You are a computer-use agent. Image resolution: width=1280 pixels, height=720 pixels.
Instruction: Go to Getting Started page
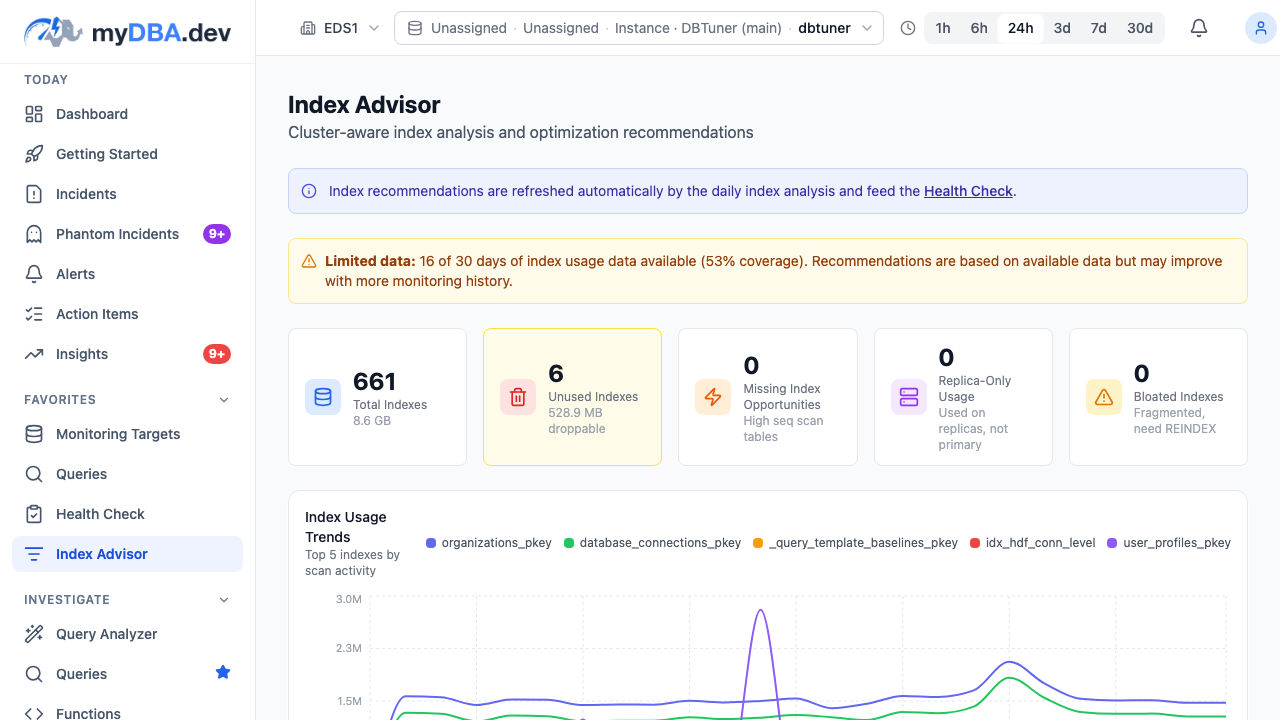(127, 154)
